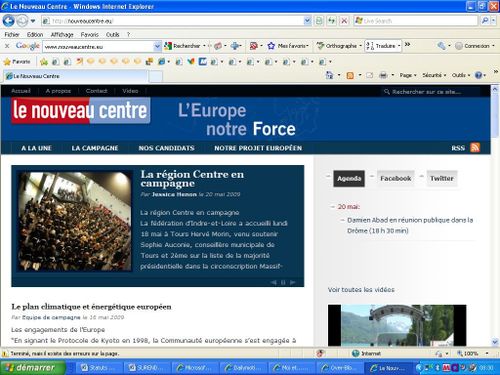Image resolution: width=500 pixels, height=375 pixels.
Task: Click the Google toolbar Rechercher icon
Action: point(168,46)
